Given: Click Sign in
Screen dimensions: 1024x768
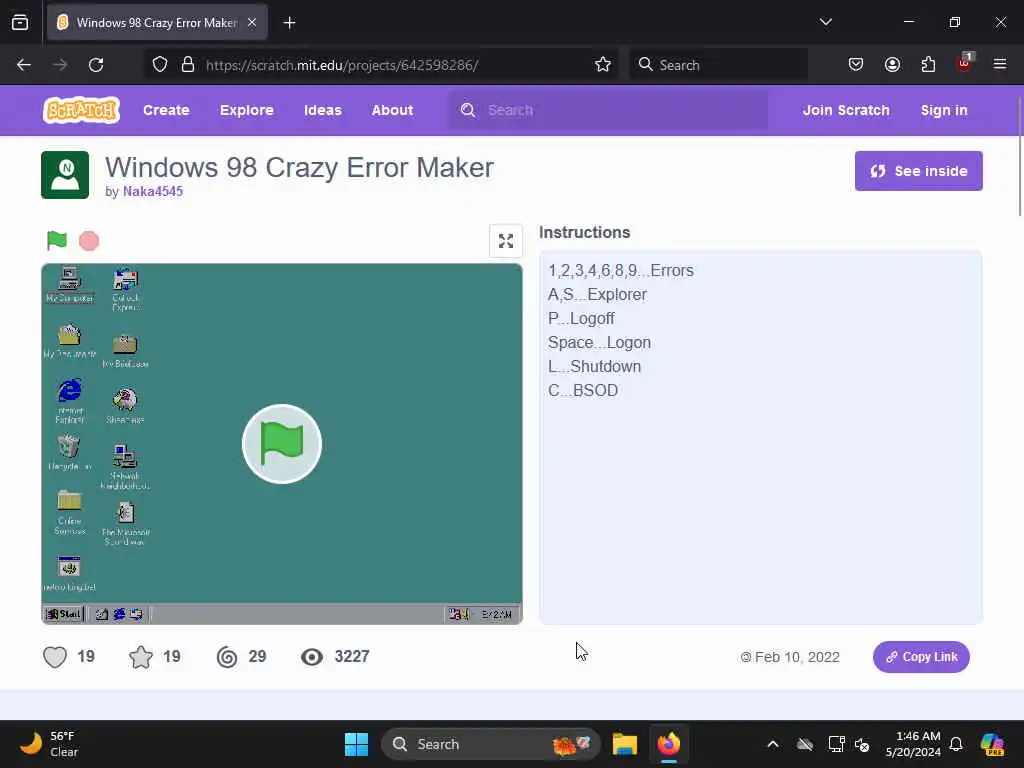Looking at the screenshot, I should 944,110.
